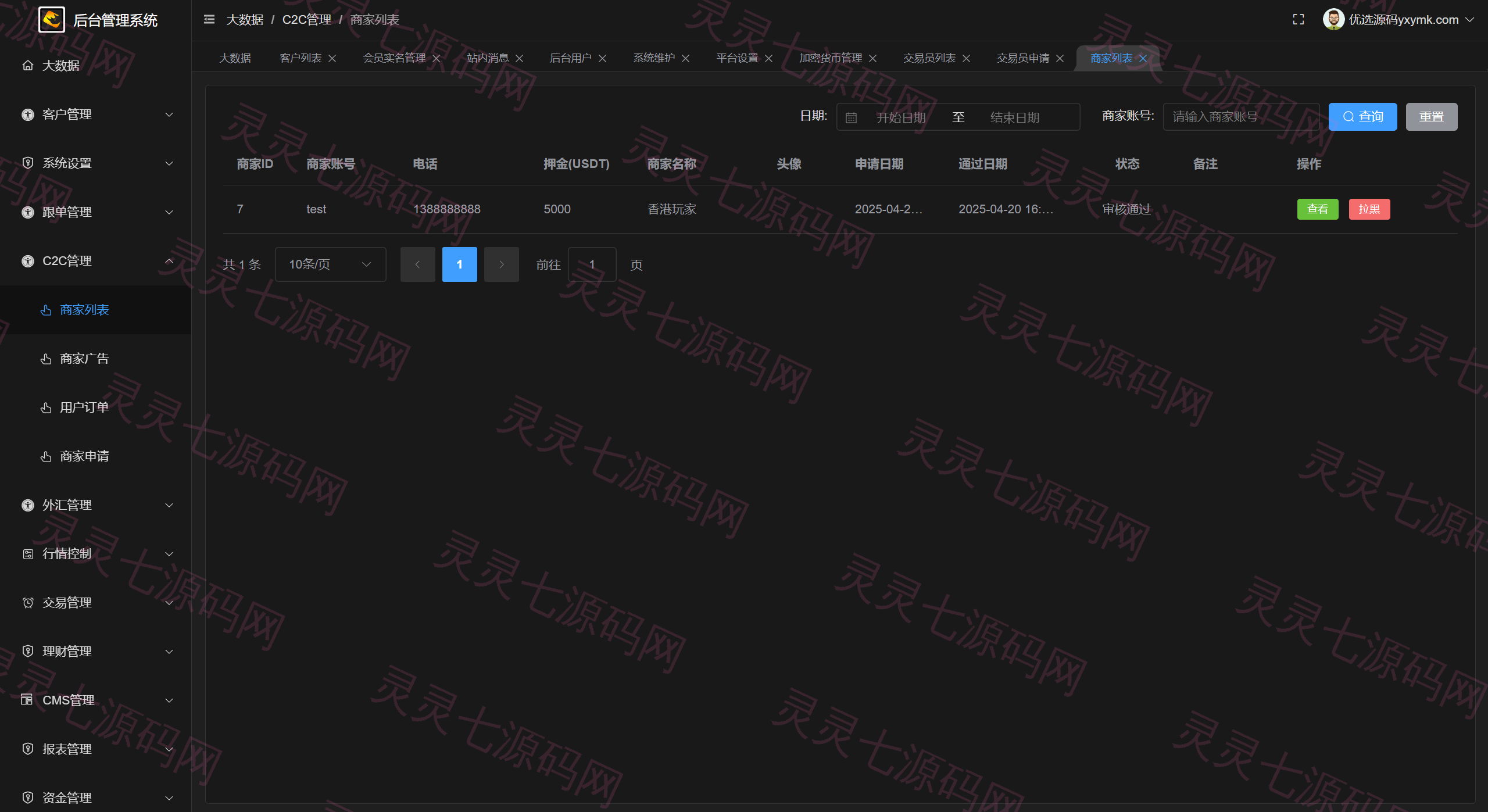The height and width of the screenshot is (812, 1488).
Task: Close the 后台用户 tab
Action: (603, 59)
